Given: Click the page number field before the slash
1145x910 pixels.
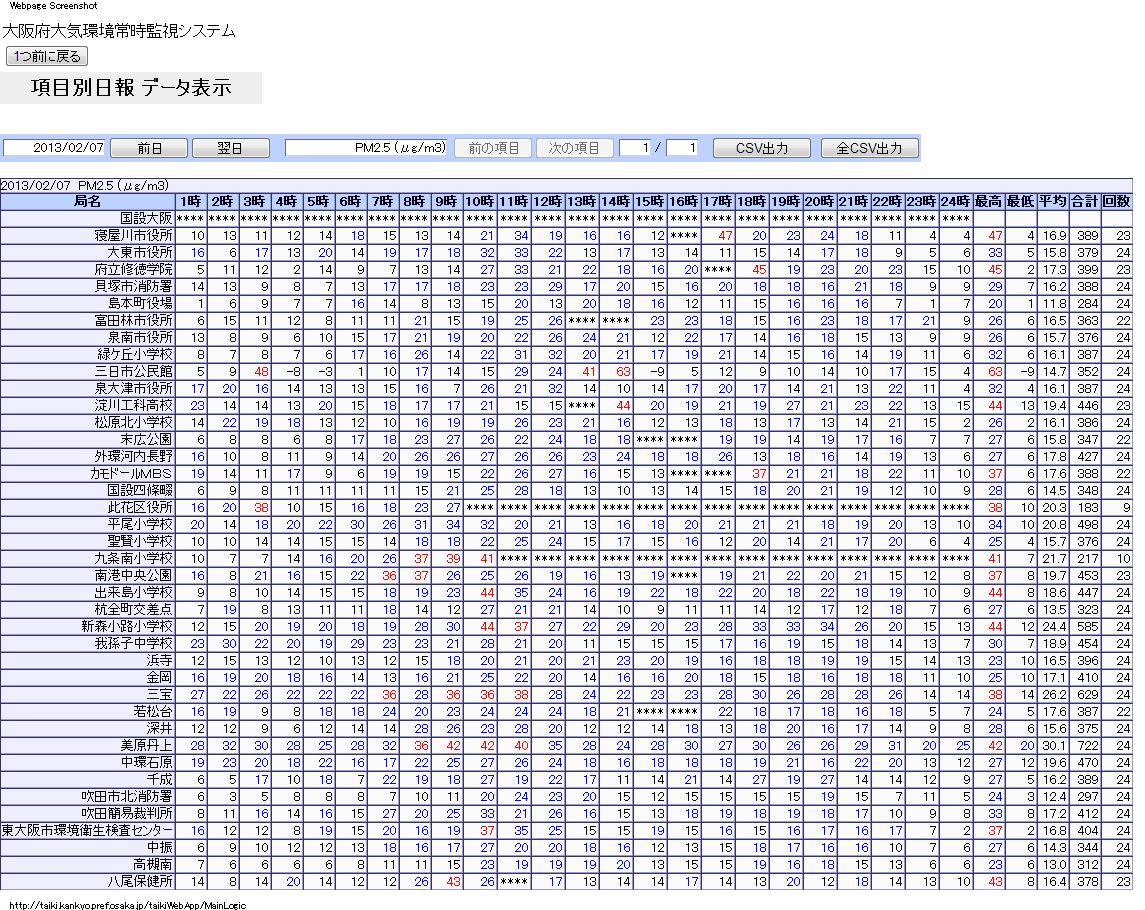Looking at the screenshot, I should (635, 148).
